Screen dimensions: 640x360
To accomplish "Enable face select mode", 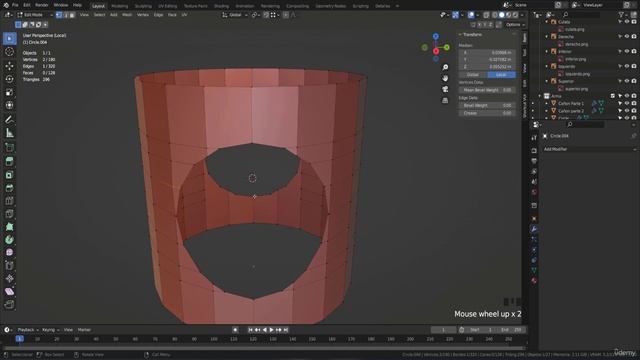I will pos(72,15).
